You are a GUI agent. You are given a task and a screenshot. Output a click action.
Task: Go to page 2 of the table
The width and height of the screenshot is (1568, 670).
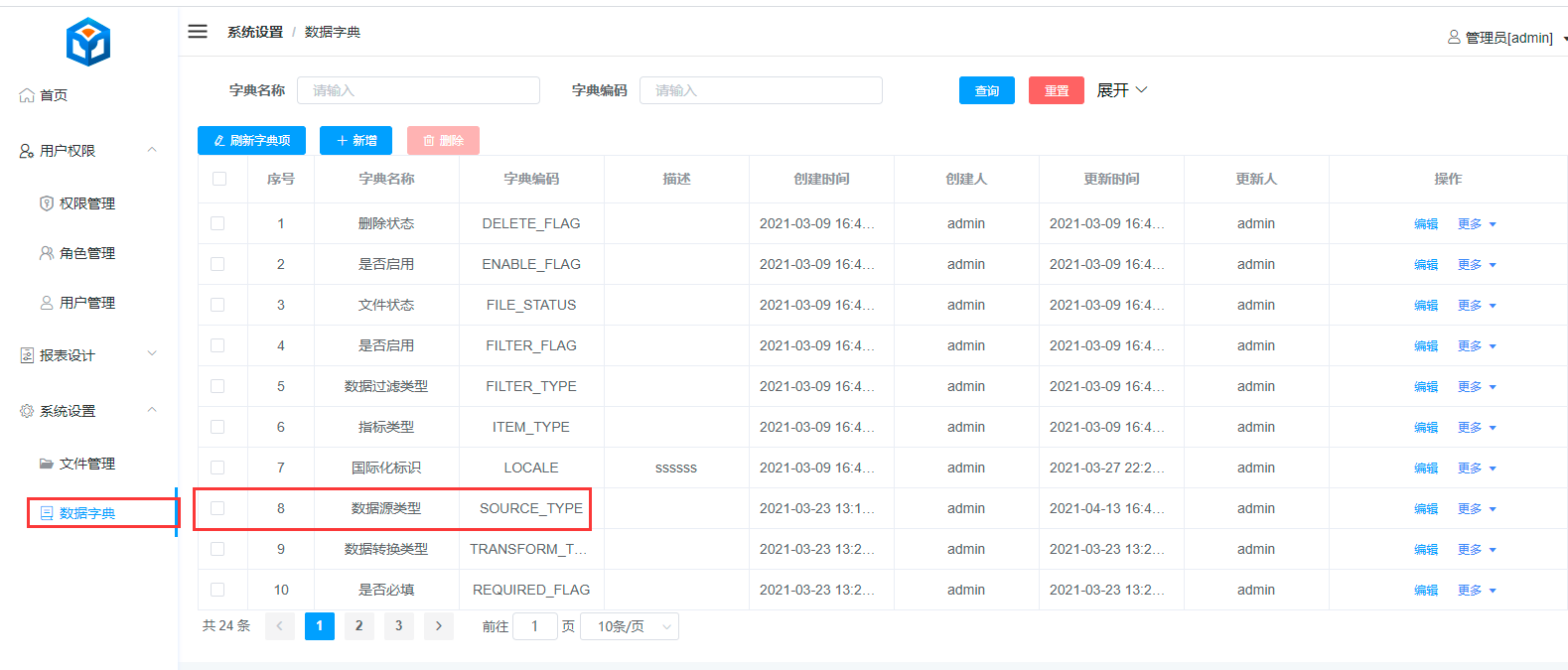pyautogui.click(x=358, y=626)
